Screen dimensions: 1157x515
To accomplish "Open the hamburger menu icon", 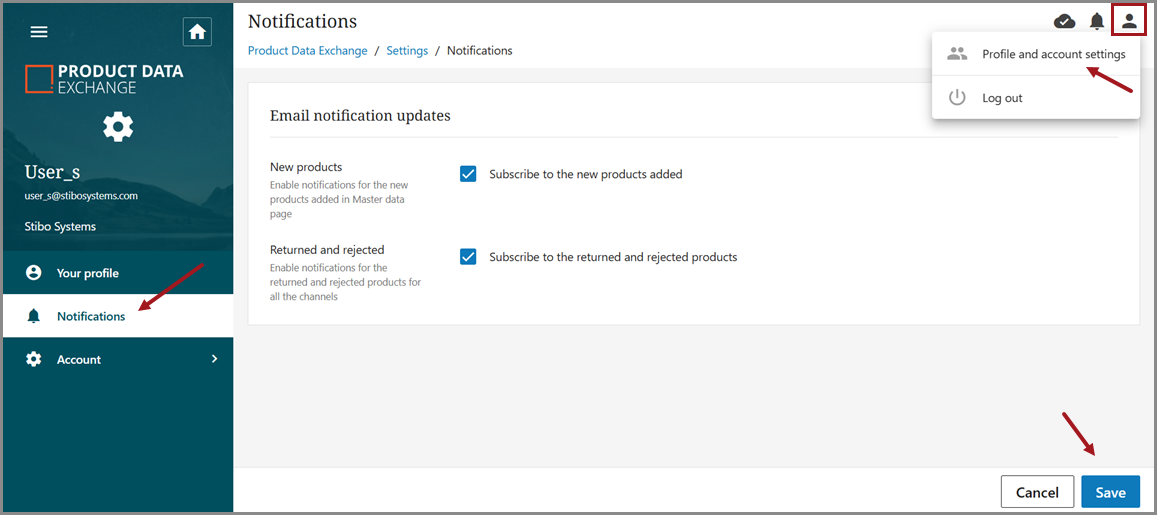I will click(x=39, y=32).
